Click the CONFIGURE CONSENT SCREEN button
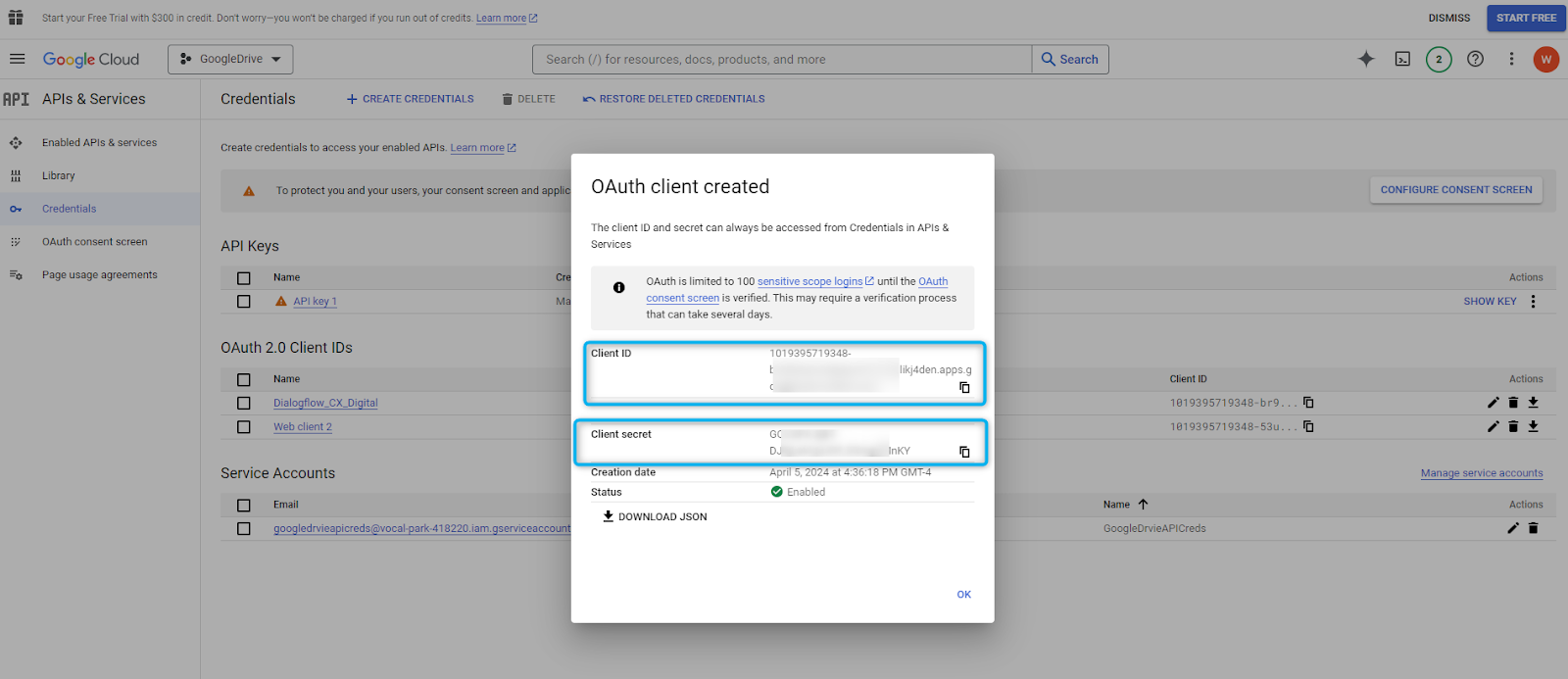The width and height of the screenshot is (1568, 679). pos(1456,190)
